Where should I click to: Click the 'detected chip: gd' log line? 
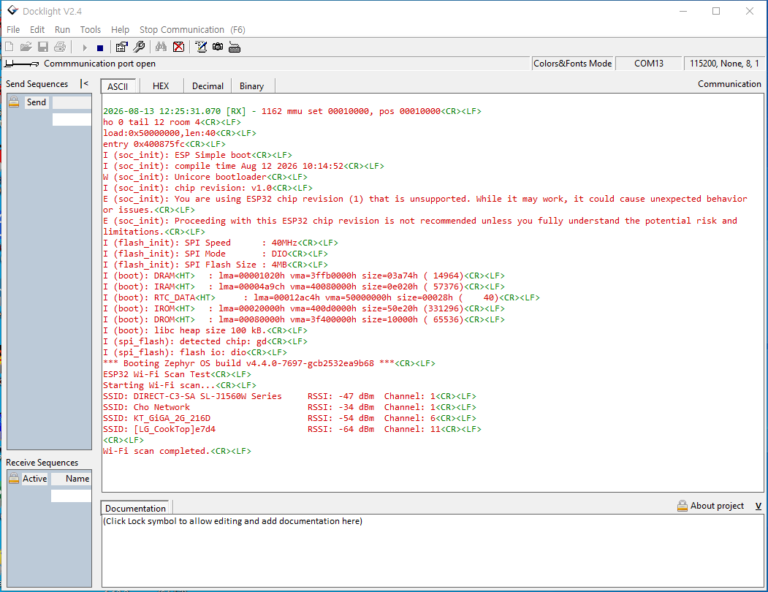click(x=205, y=341)
